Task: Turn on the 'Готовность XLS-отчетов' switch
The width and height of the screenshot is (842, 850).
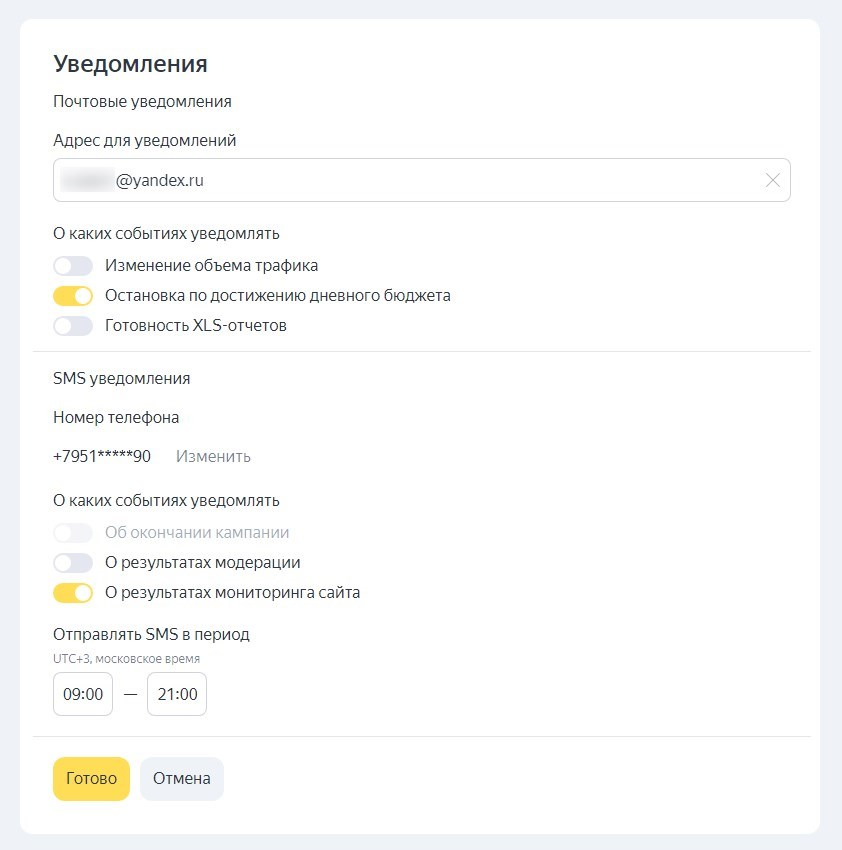Action: [73, 326]
